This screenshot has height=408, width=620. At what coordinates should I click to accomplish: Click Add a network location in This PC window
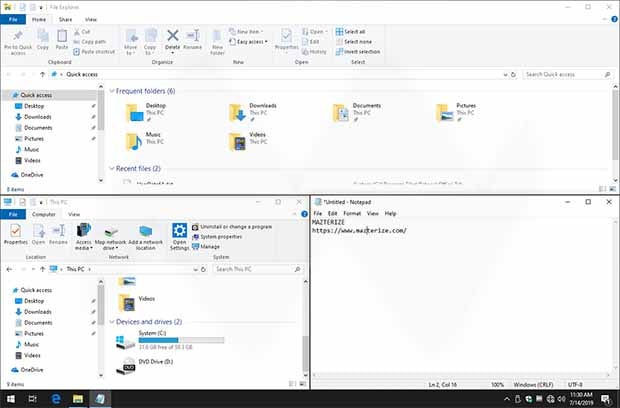pos(146,237)
